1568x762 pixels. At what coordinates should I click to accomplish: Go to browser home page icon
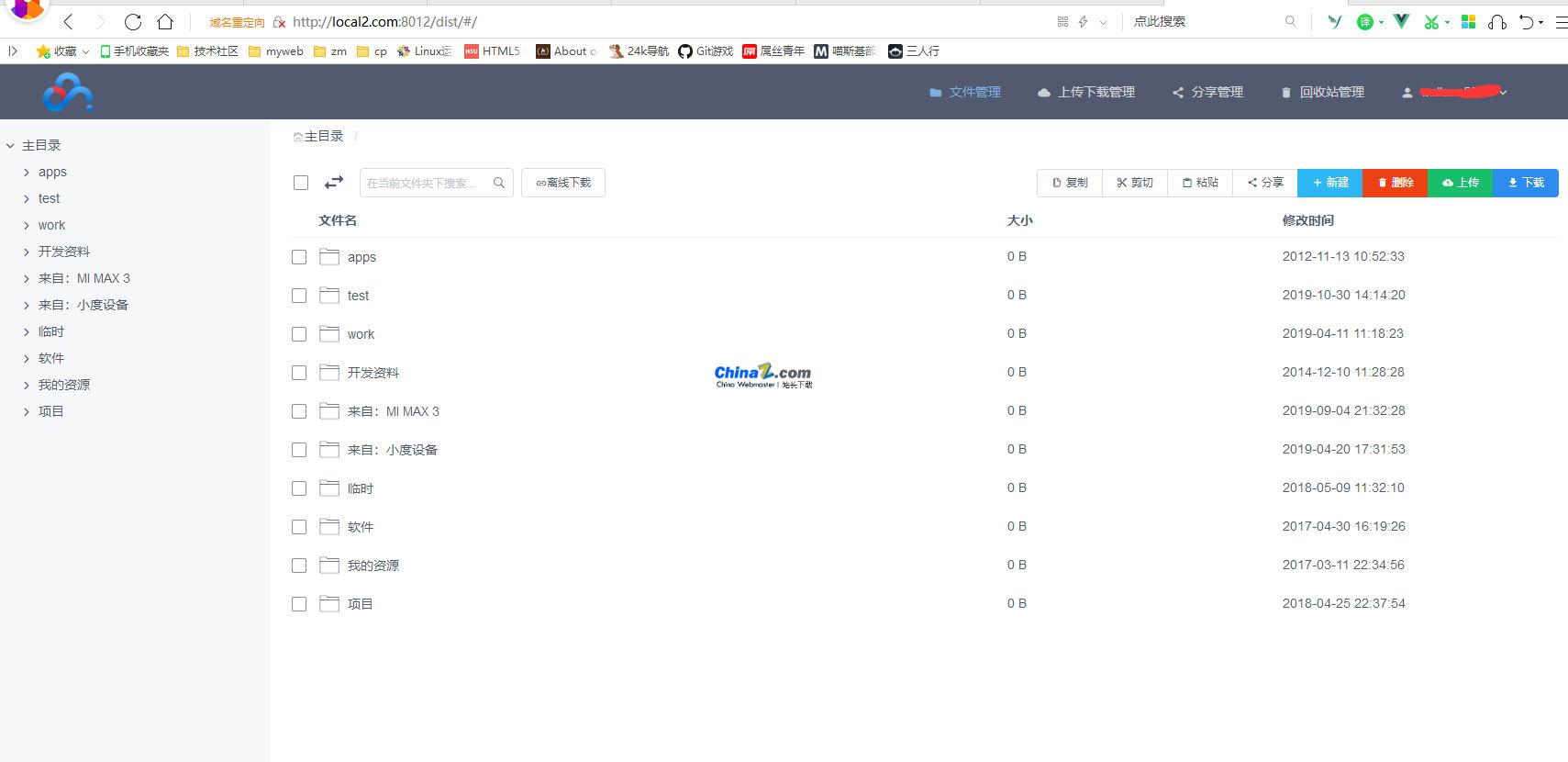165,21
